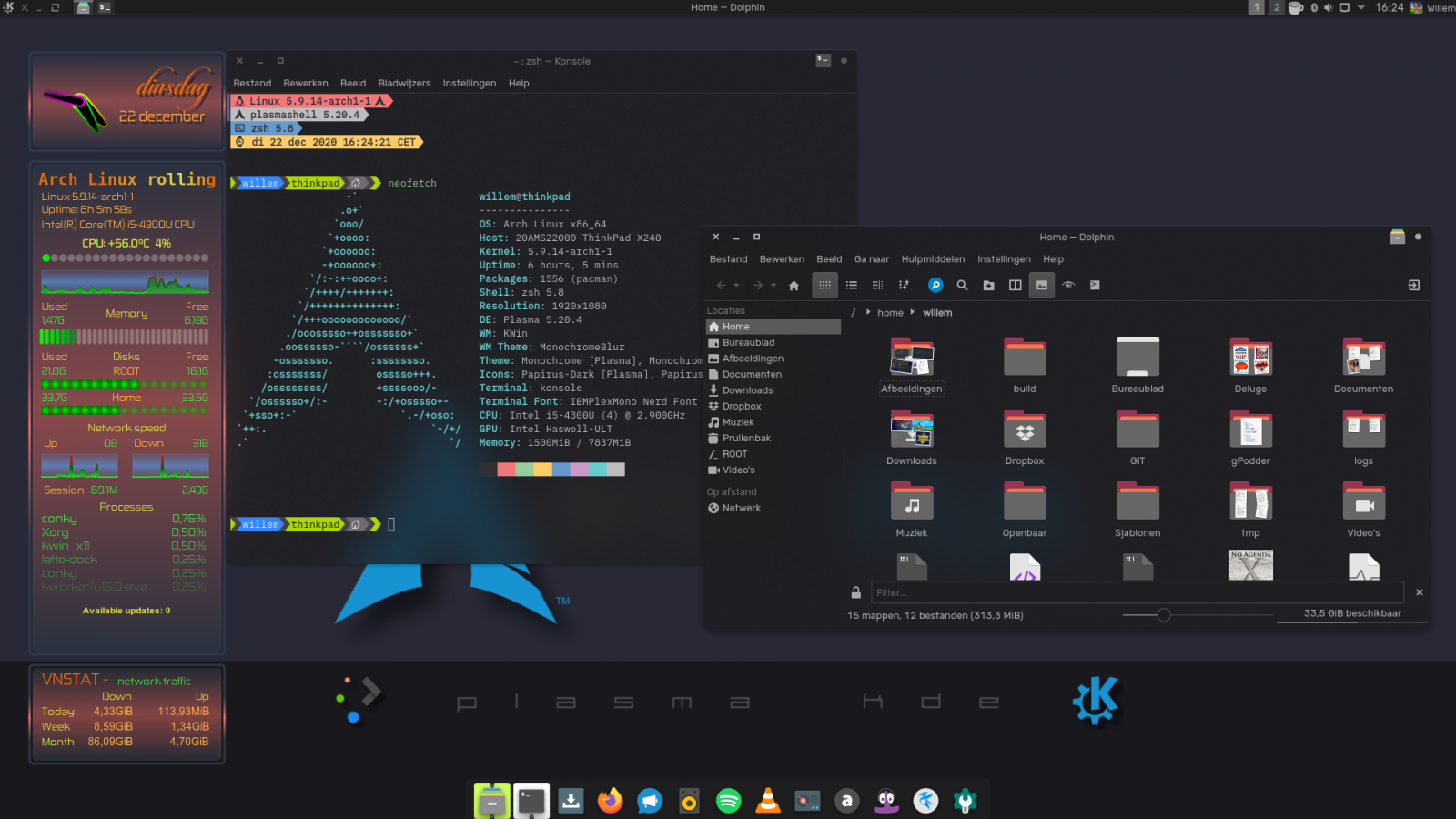The height and width of the screenshot is (819, 1456).
Task: Toggle the split view in Dolphin
Action: (1015, 286)
